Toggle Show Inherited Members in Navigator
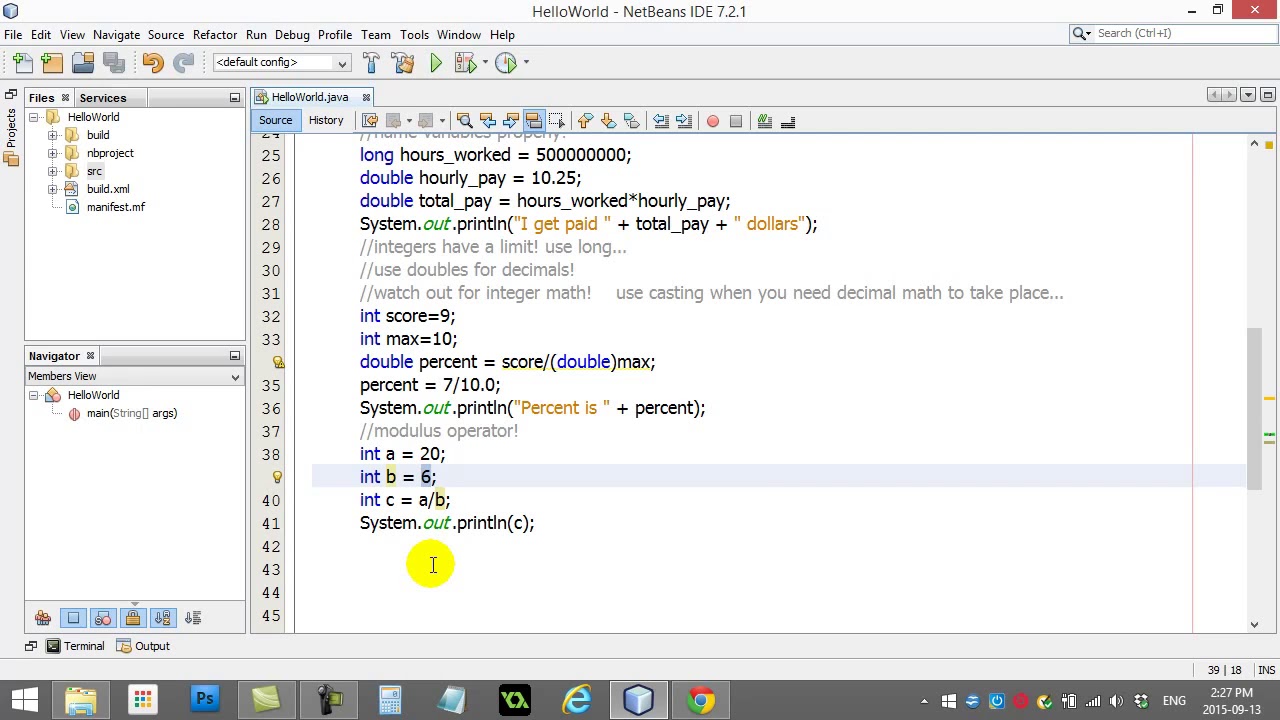Viewport: 1280px width, 720px height. pyautogui.click(x=43, y=618)
